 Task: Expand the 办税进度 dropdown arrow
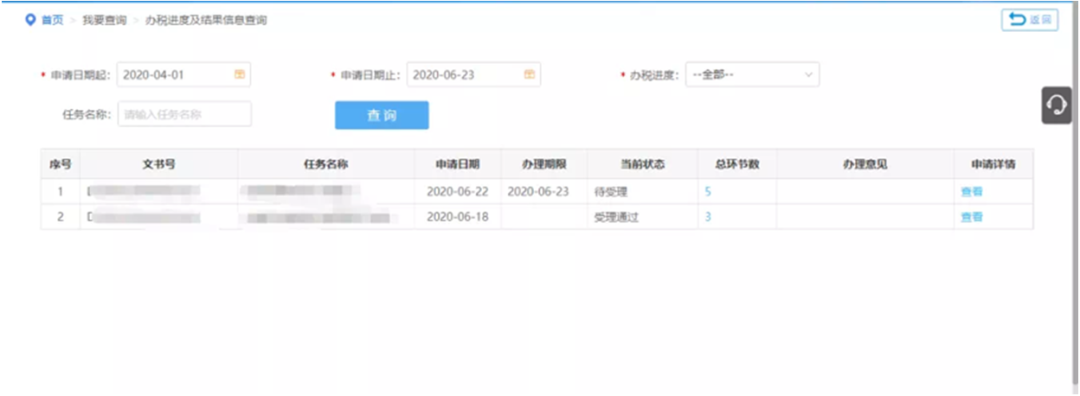point(809,74)
